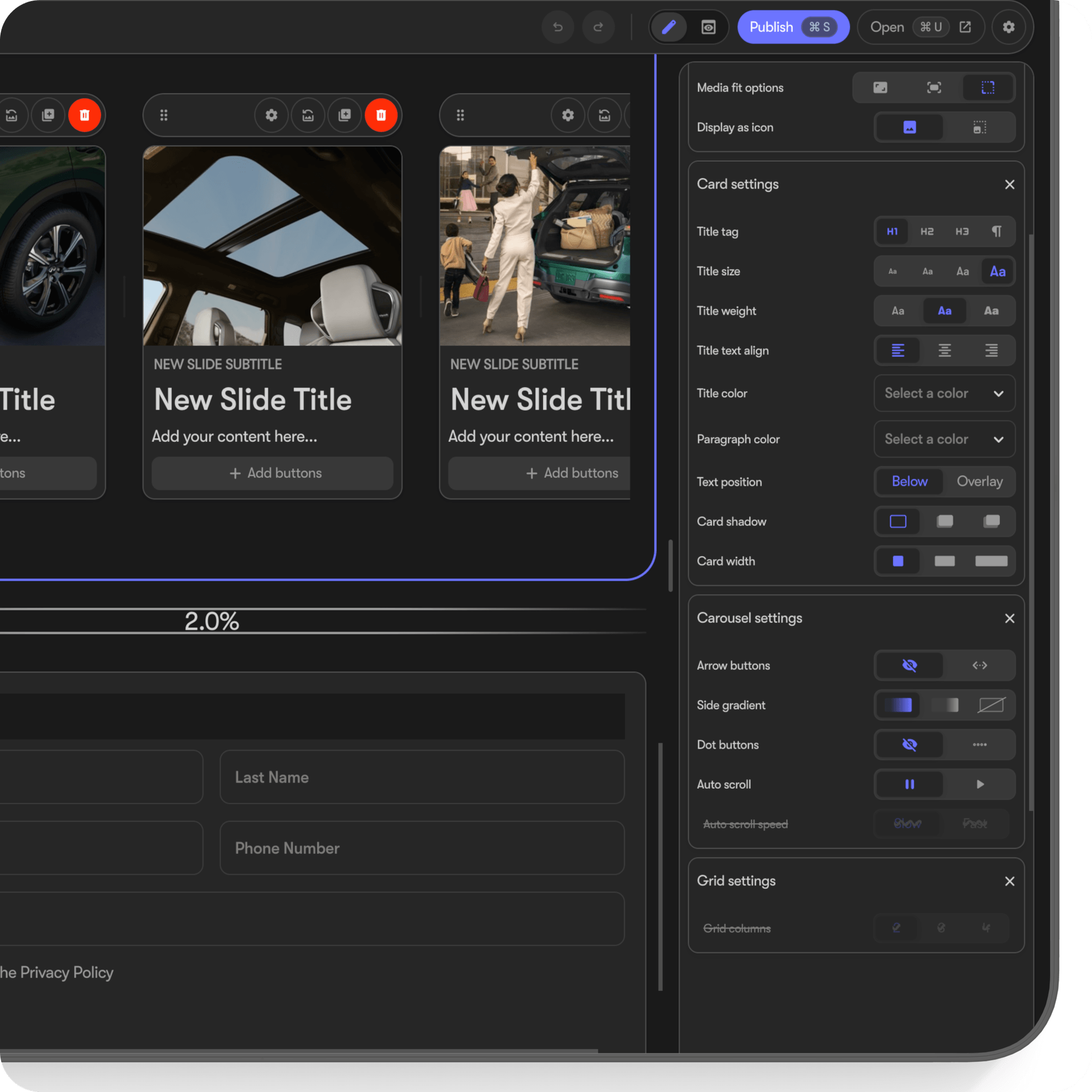Click the redo arrow in top toolbar
This screenshot has width=1092, height=1092.
[598, 27]
